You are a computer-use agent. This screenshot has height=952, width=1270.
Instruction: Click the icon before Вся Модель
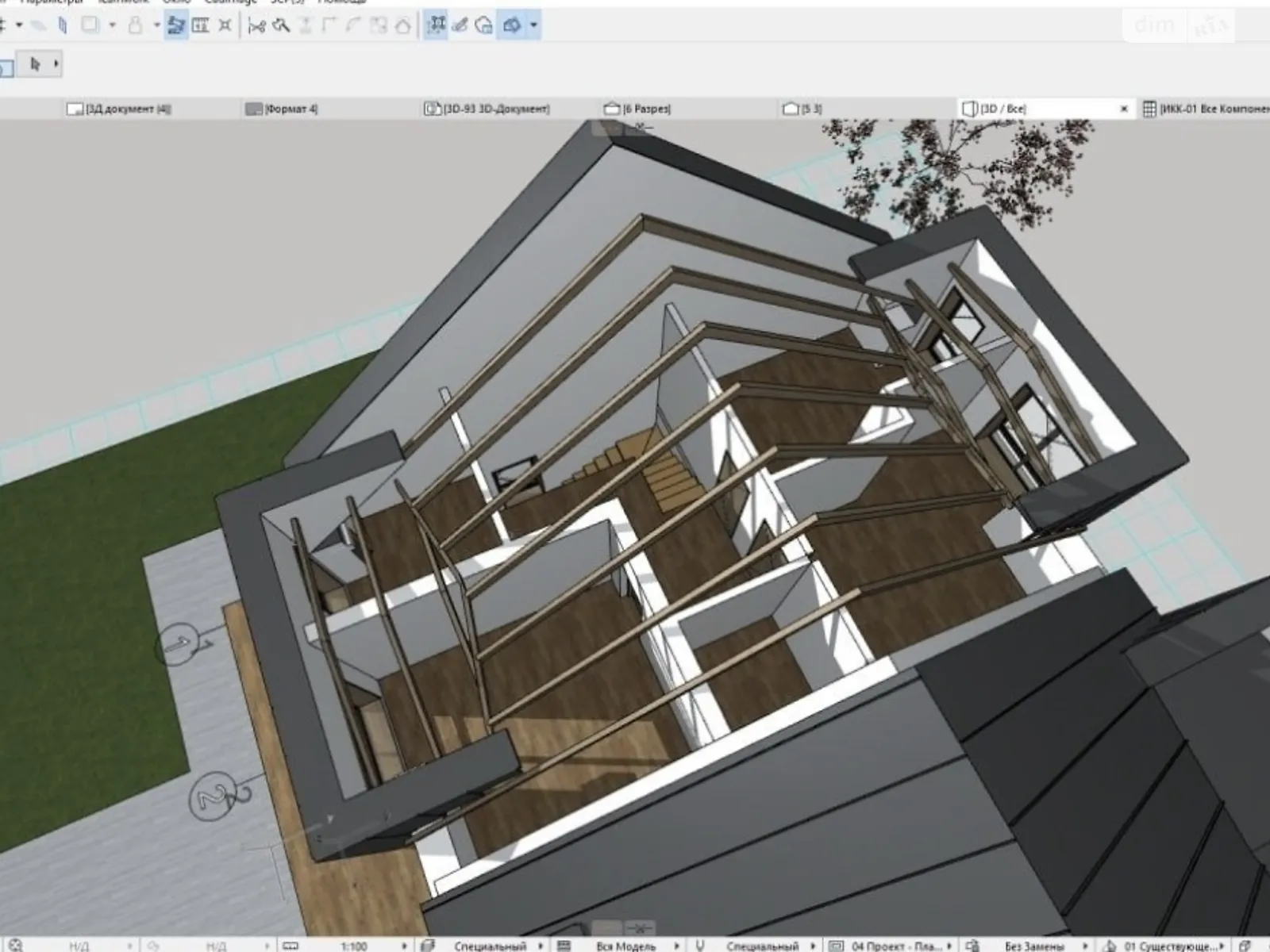[x=564, y=946]
